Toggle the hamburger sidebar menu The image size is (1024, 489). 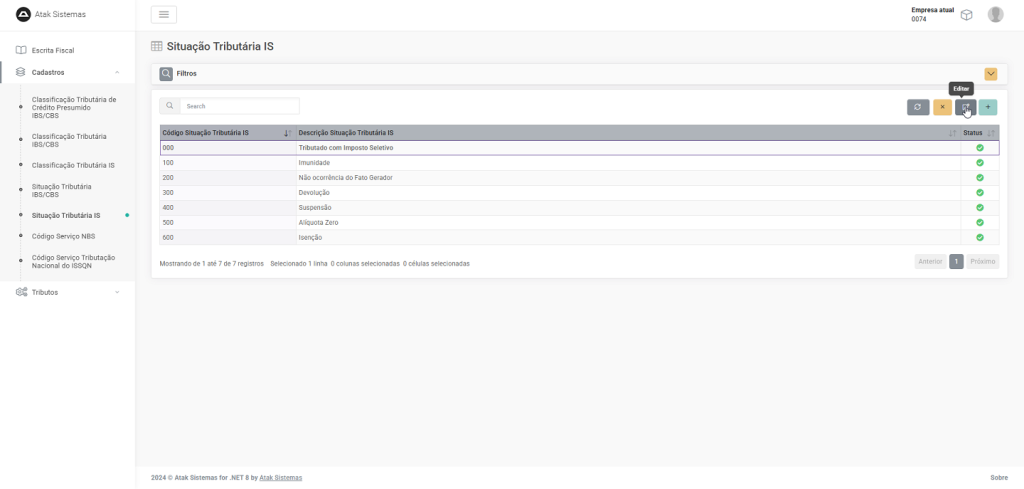coord(164,14)
